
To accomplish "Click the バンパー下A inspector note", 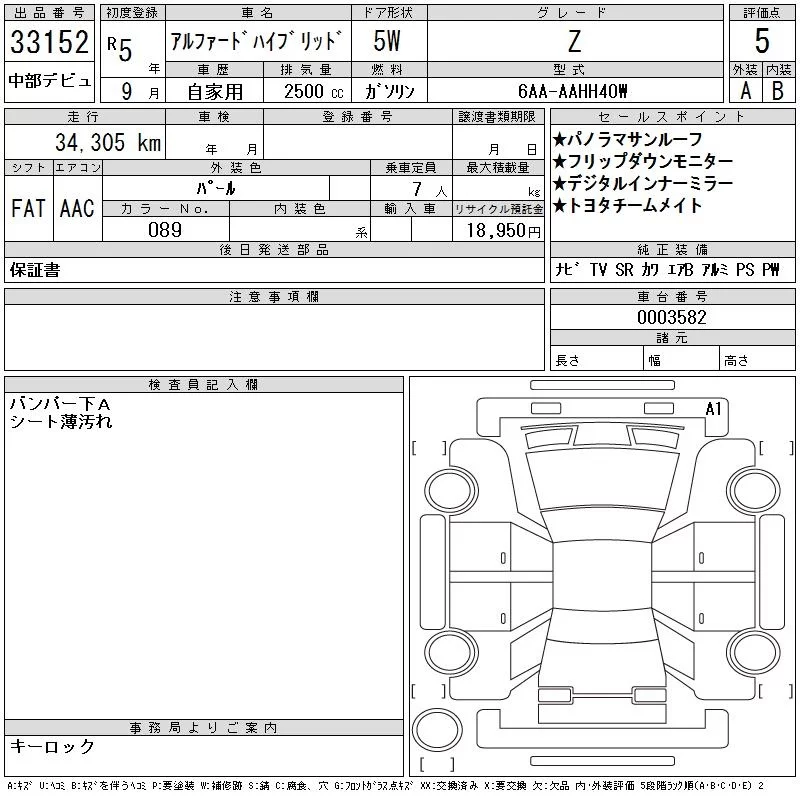I will (59, 404).
